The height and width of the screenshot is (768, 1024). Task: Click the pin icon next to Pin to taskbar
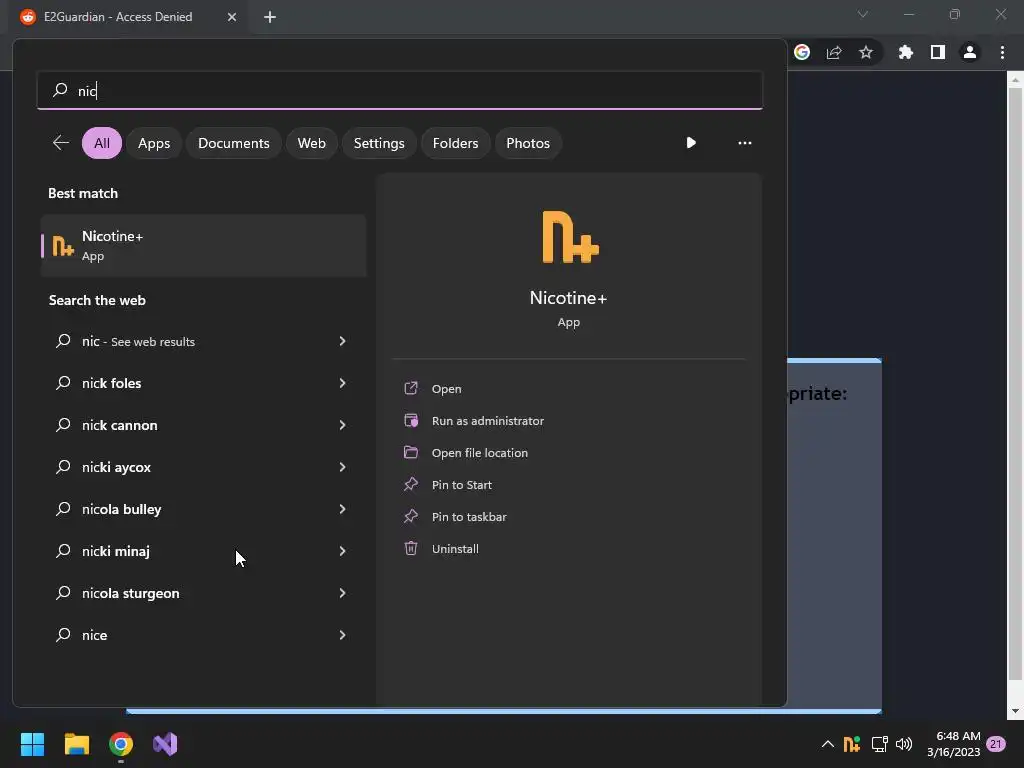411,516
